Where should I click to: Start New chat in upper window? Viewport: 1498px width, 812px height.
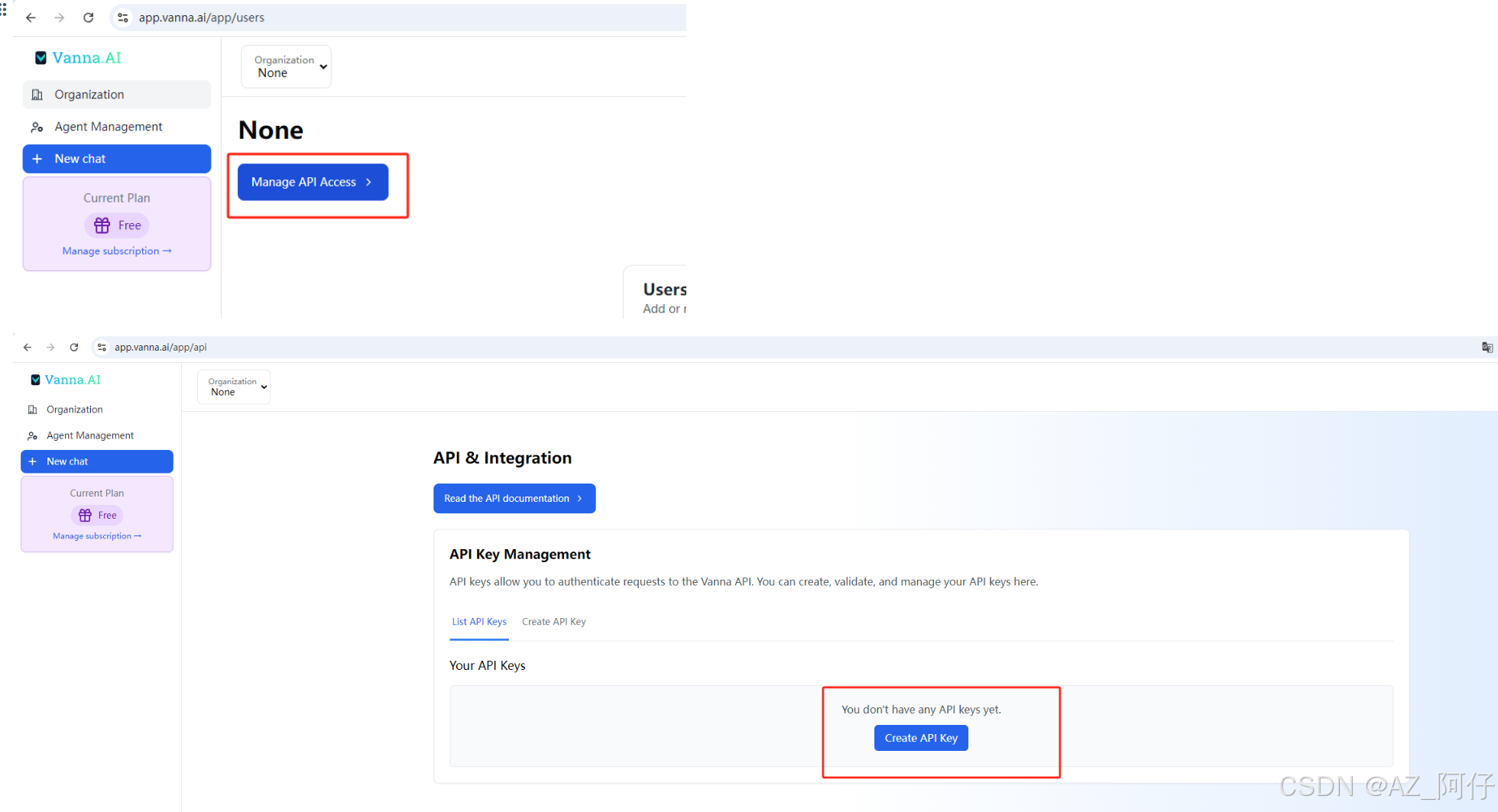[117, 159]
